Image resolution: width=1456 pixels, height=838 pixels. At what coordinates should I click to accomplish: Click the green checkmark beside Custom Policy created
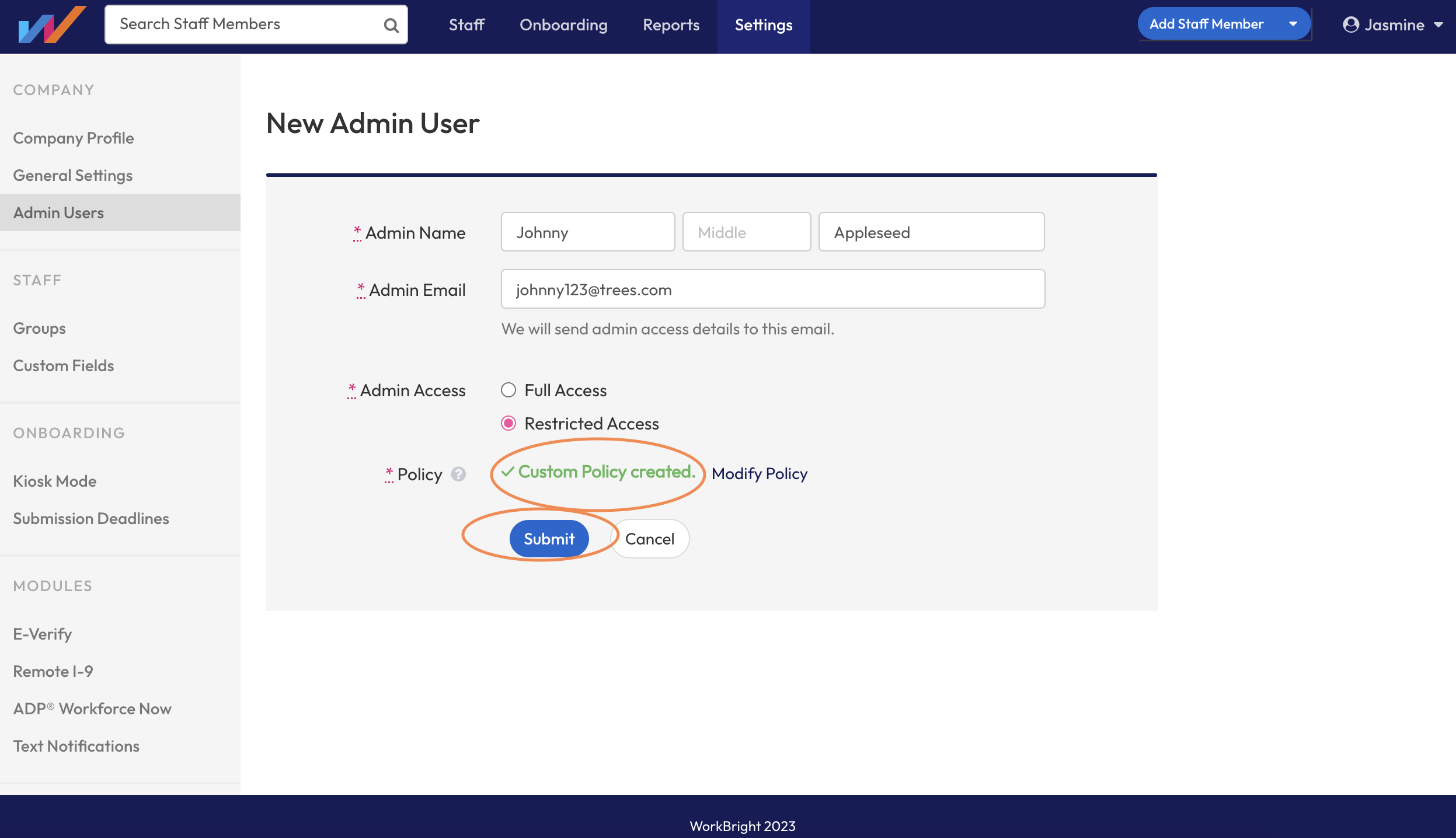click(x=507, y=472)
